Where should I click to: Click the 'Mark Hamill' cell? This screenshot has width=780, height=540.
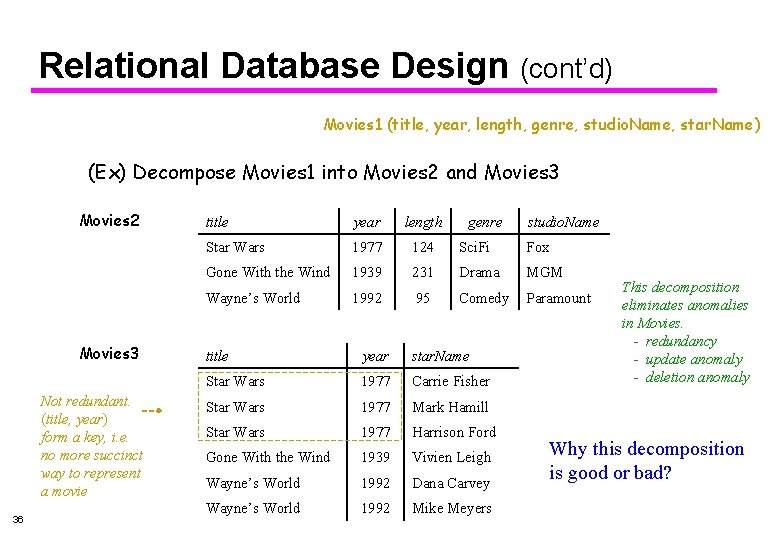[x=450, y=407]
